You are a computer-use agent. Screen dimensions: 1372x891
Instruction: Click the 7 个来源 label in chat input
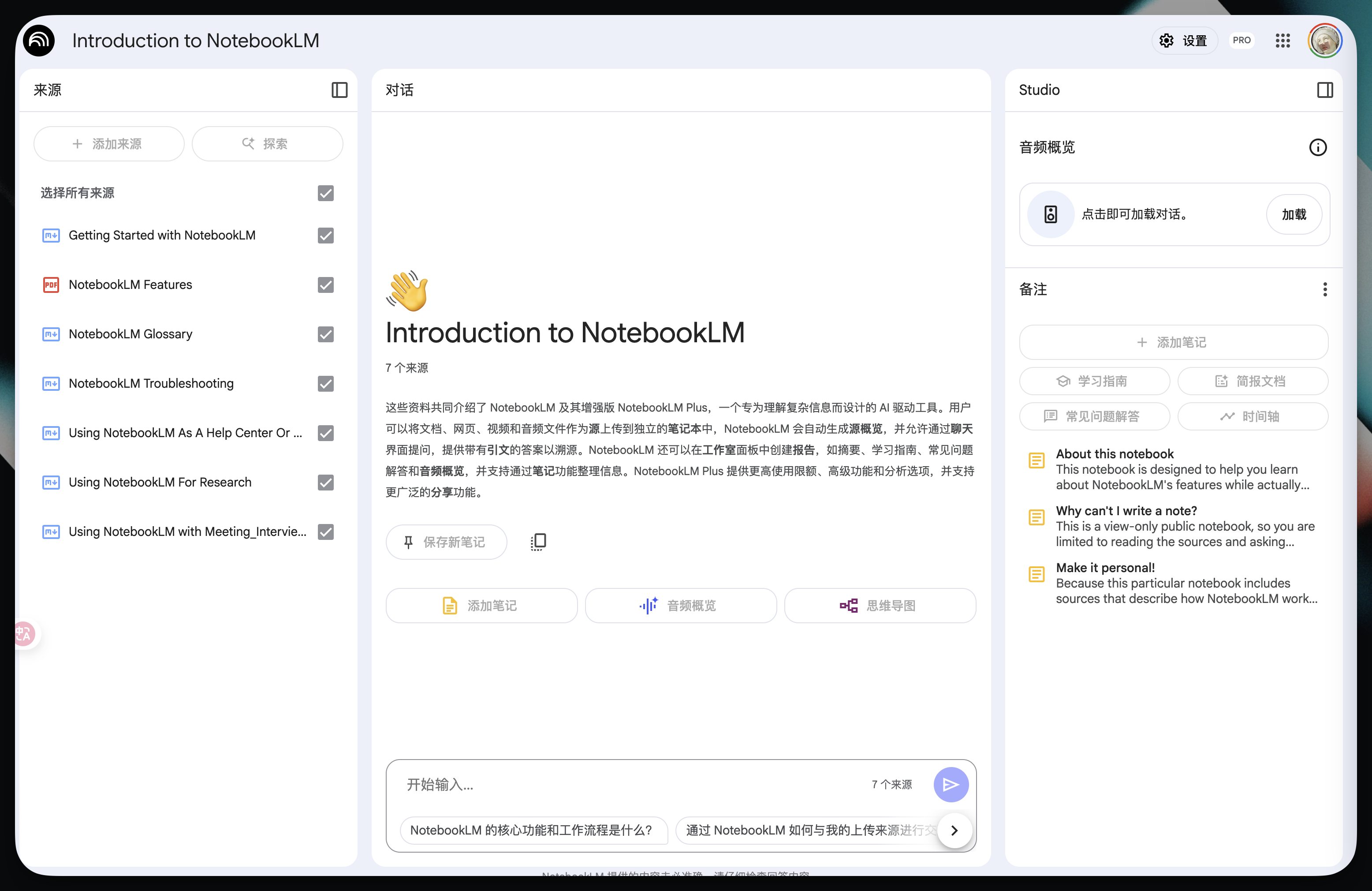click(x=892, y=784)
